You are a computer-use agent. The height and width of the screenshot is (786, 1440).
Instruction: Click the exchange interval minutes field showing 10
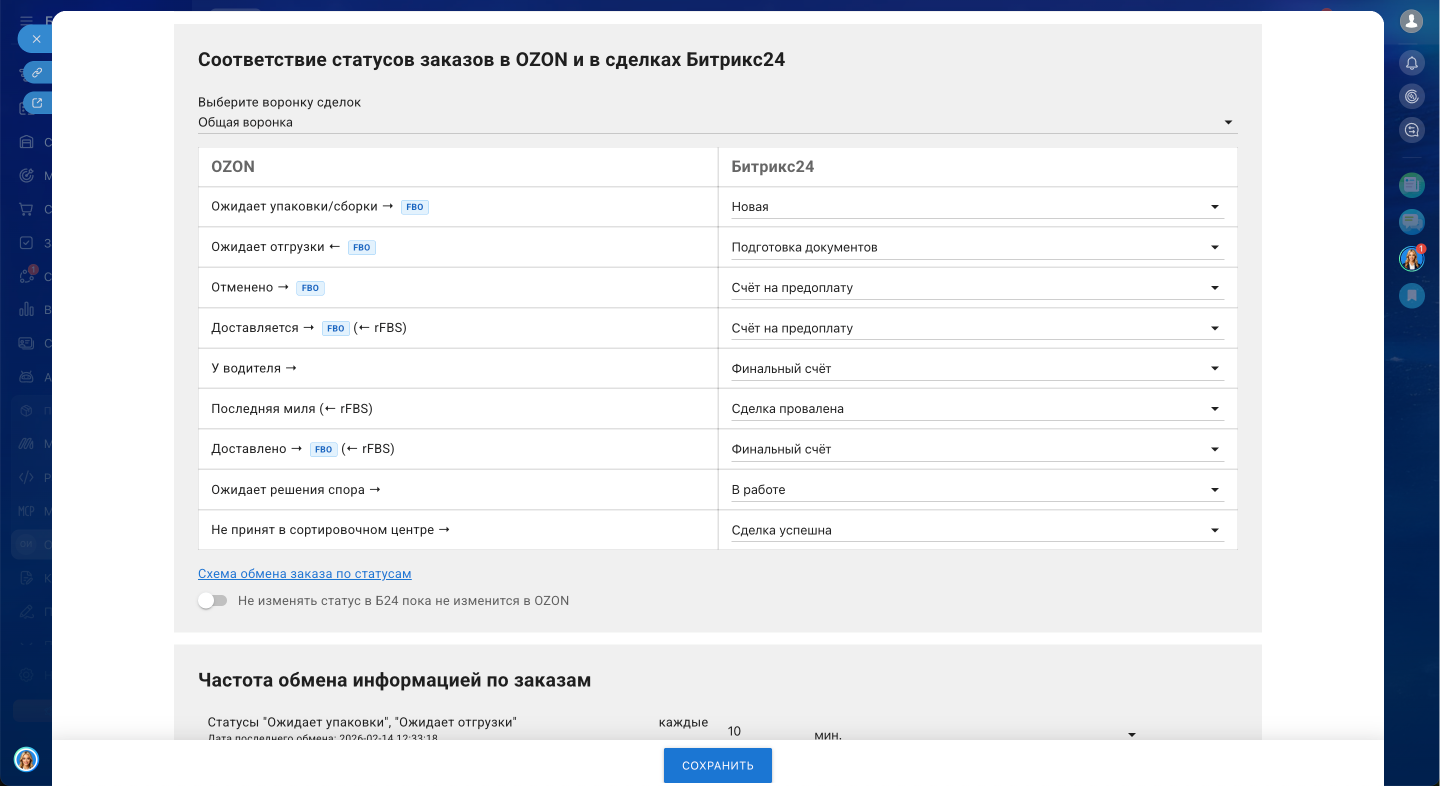(760, 731)
